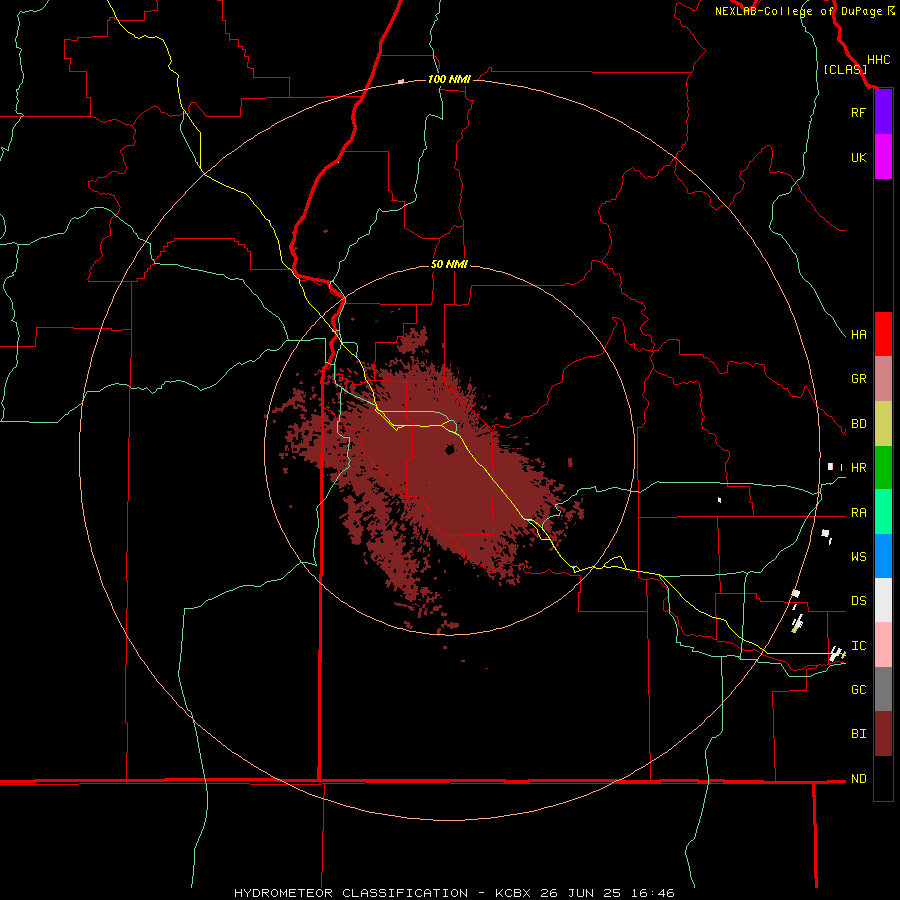Image resolution: width=900 pixels, height=900 pixels.
Task: Click the GC legend label text
Action: point(858,690)
